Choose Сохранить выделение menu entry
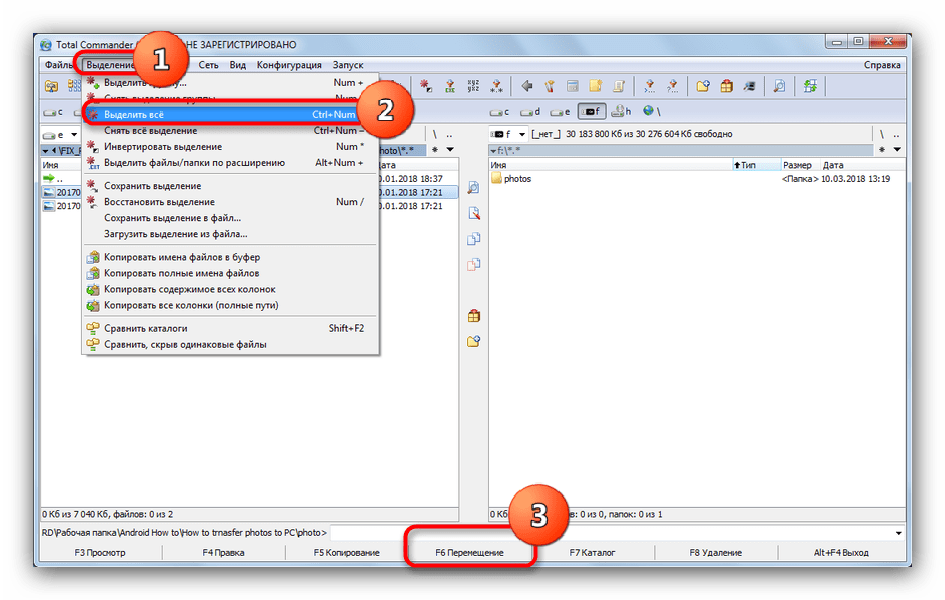 [x=230, y=186]
